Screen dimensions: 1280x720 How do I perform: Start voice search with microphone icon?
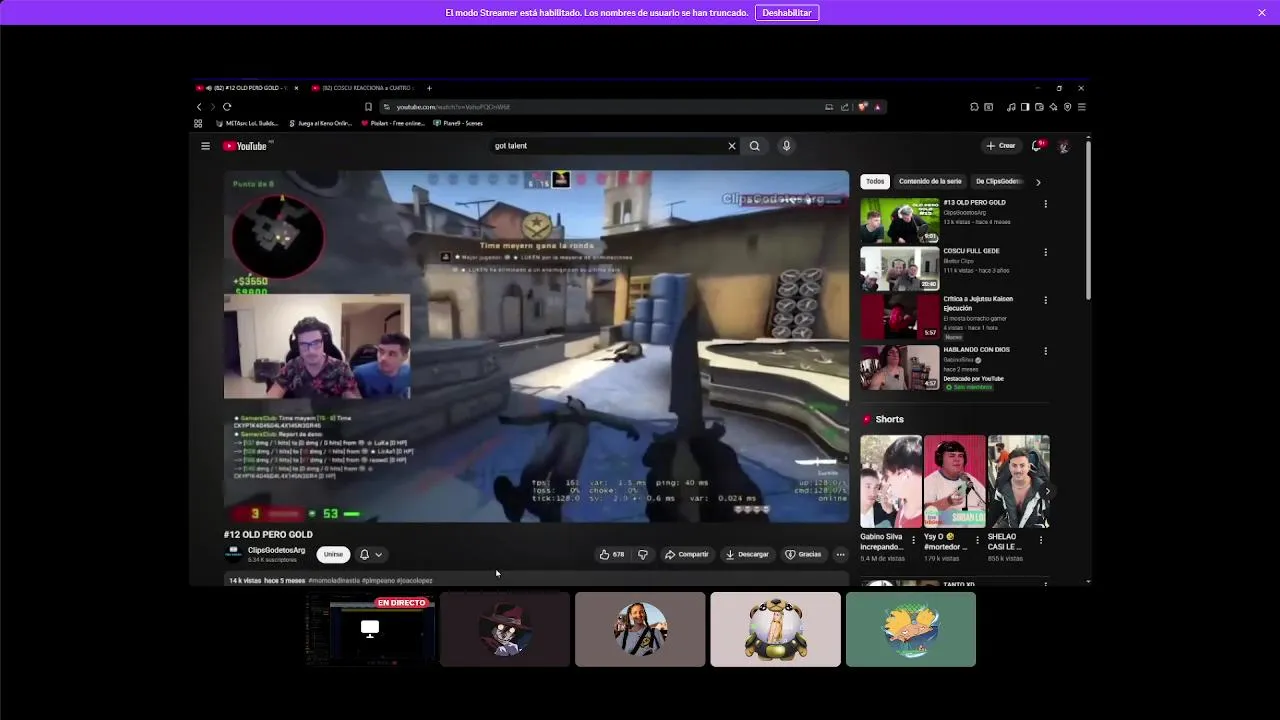coord(786,146)
